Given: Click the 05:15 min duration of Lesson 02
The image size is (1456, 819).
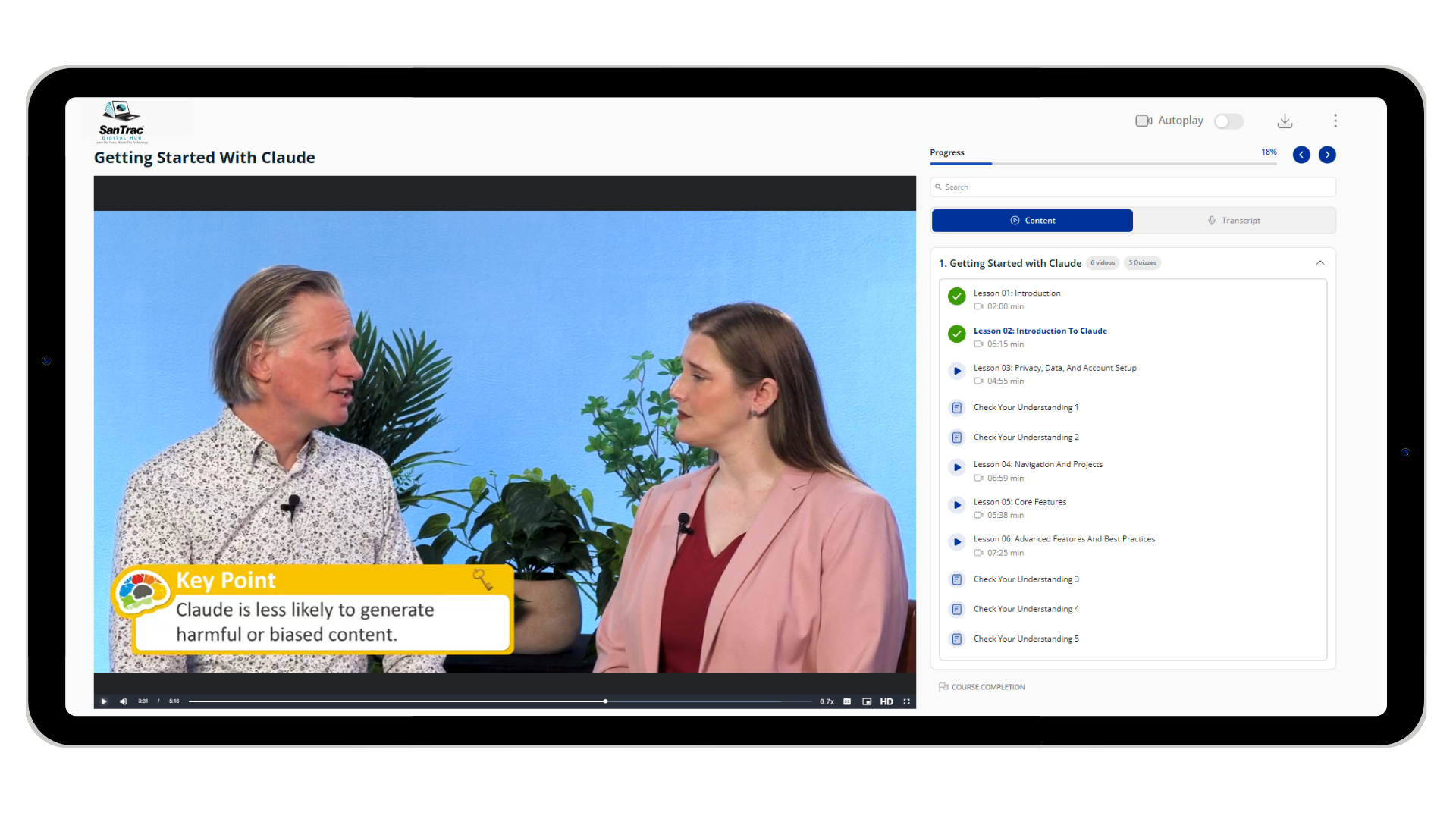Looking at the screenshot, I should pos(1006,344).
